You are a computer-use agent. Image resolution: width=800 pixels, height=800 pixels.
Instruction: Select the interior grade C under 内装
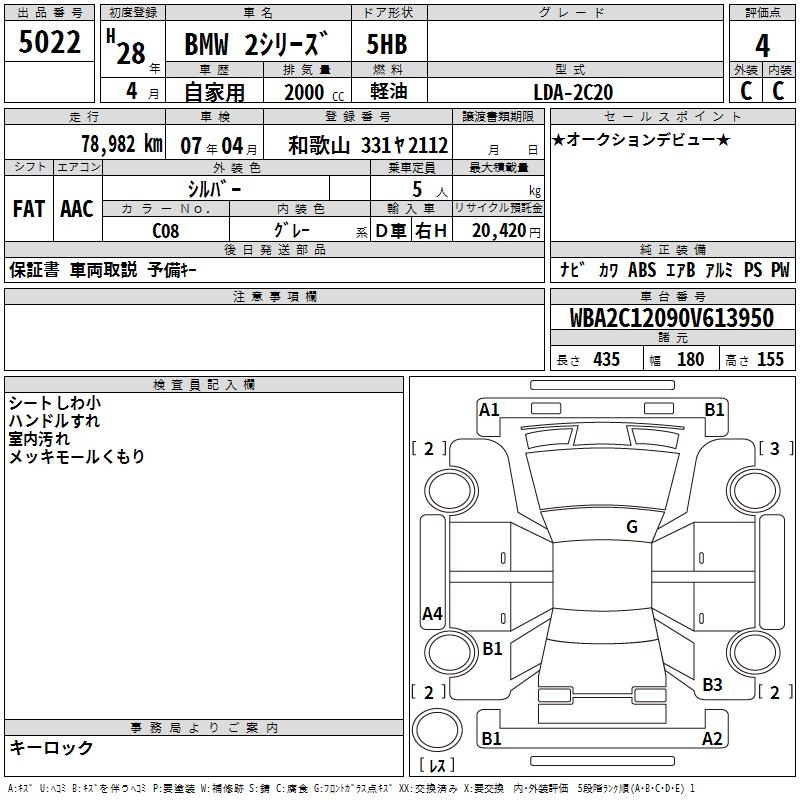tap(778, 90)
